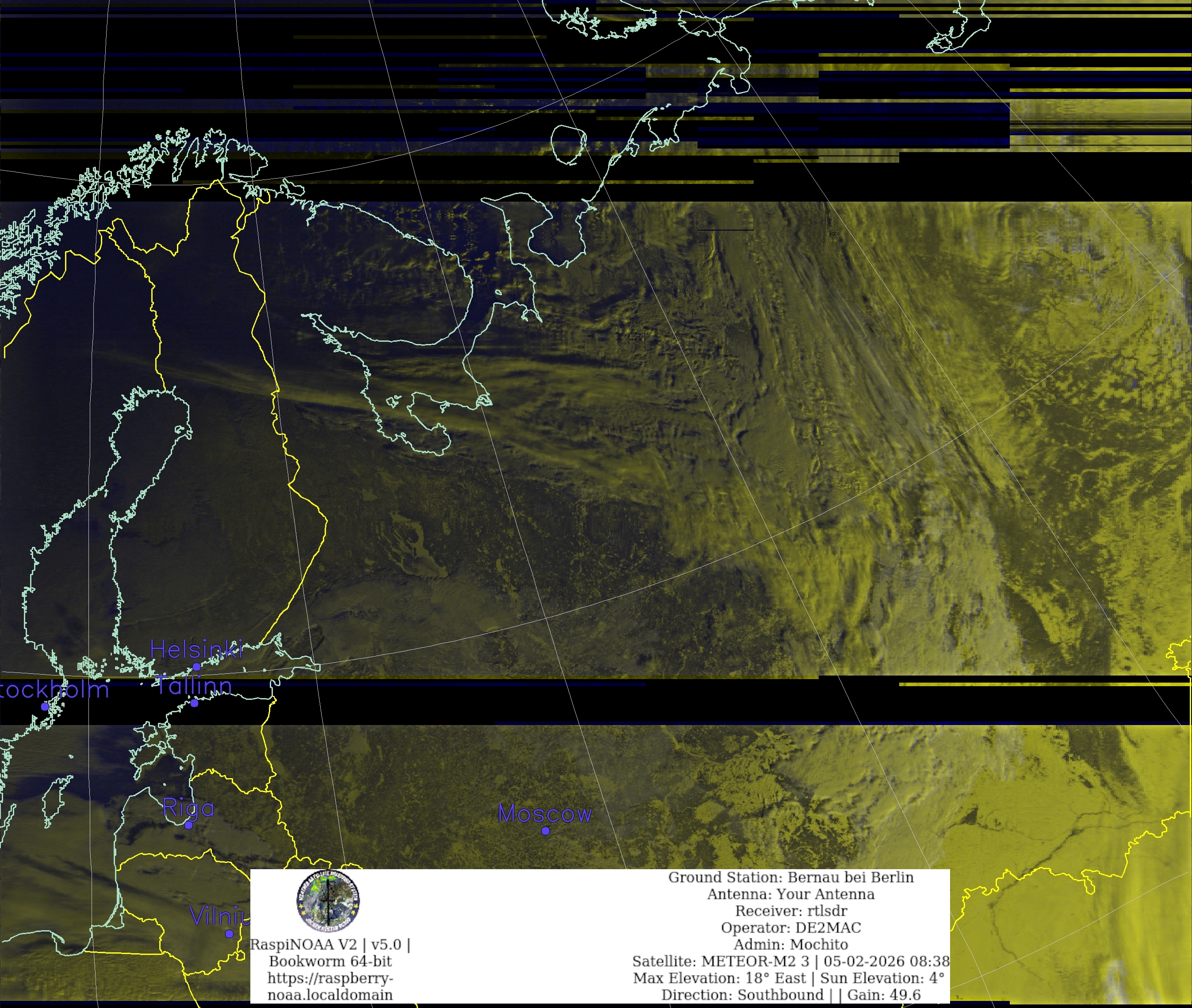Image resolution: width=1192 pixels, height=1008 pixels.
Task: Click the Moscow city marker dot
Action: [545, 831]
